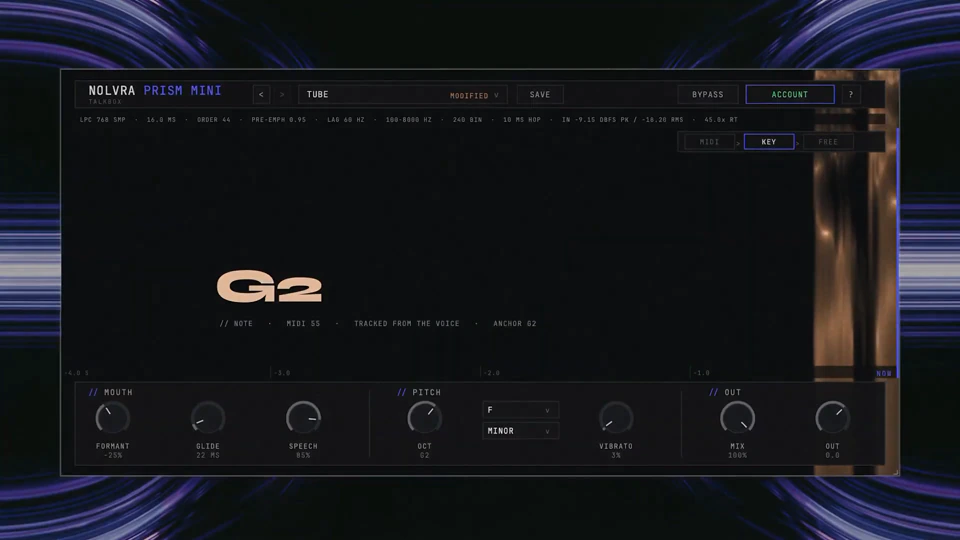The height and width of the screenshot is (540, 960).
Task: Click the SPEECH knob
Action: 303,418
